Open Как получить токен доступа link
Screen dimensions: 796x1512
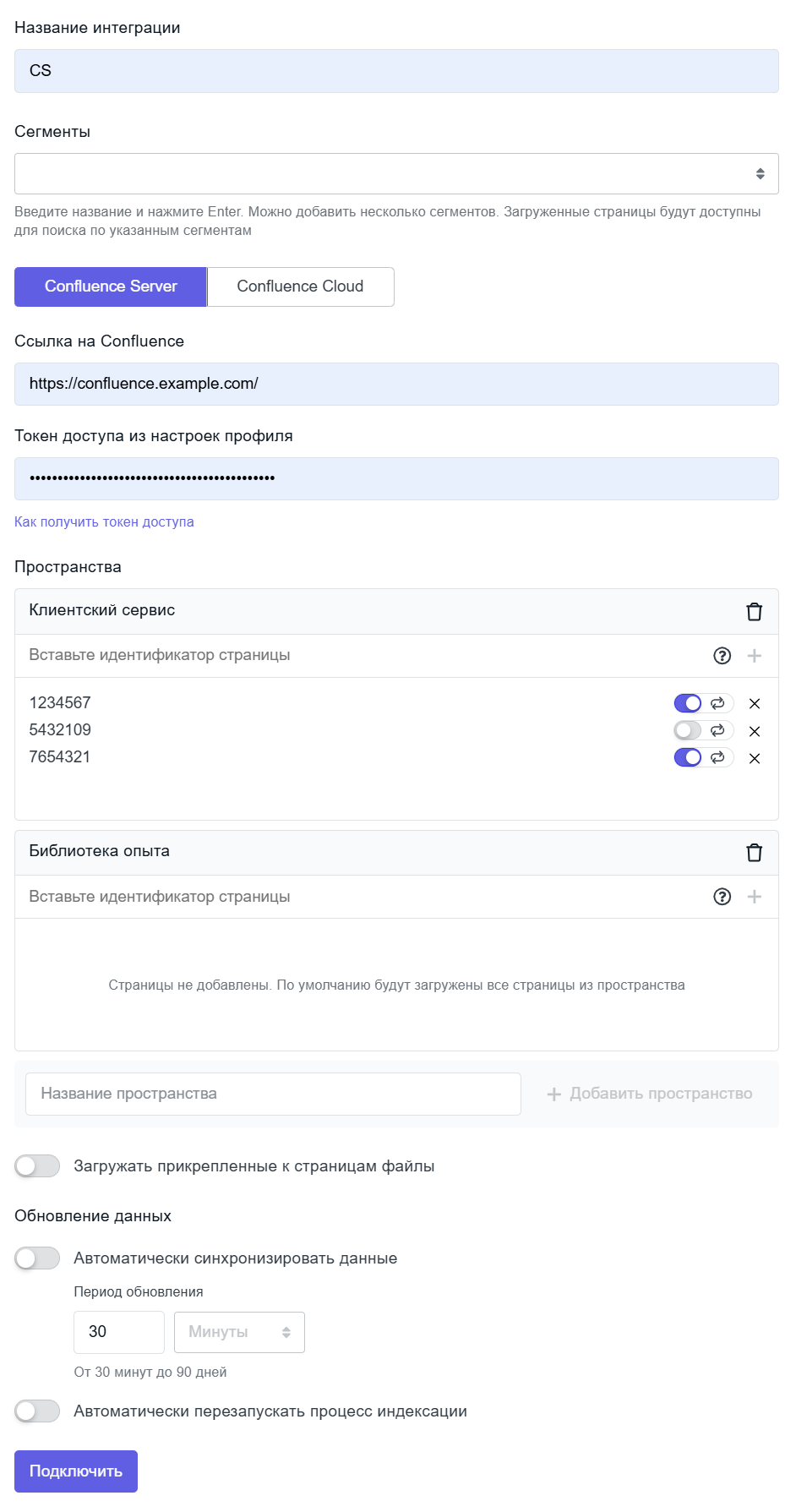point(104,522)
